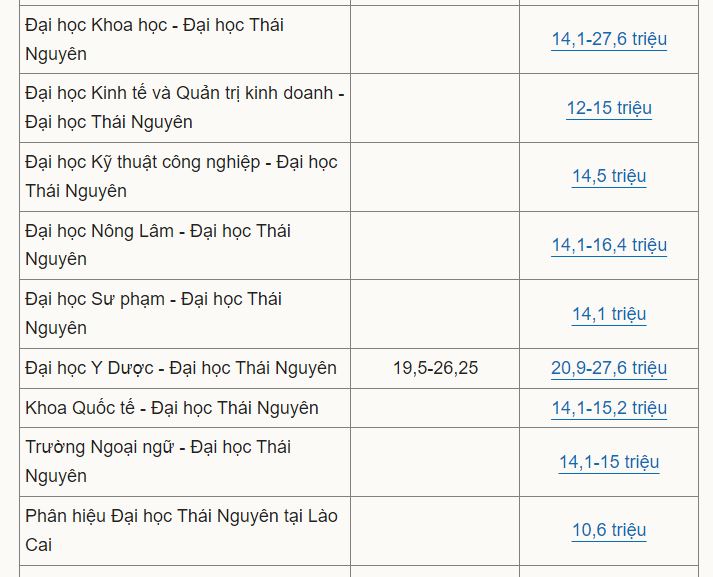Click the Đại học Y Dược name cell
Viewport: 713px width, 577px height.
click(185, 368)
